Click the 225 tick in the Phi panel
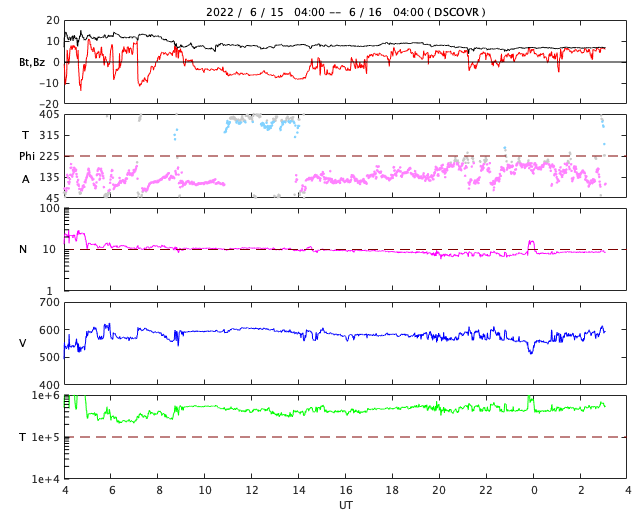640x512 pixels. point(49,156)
